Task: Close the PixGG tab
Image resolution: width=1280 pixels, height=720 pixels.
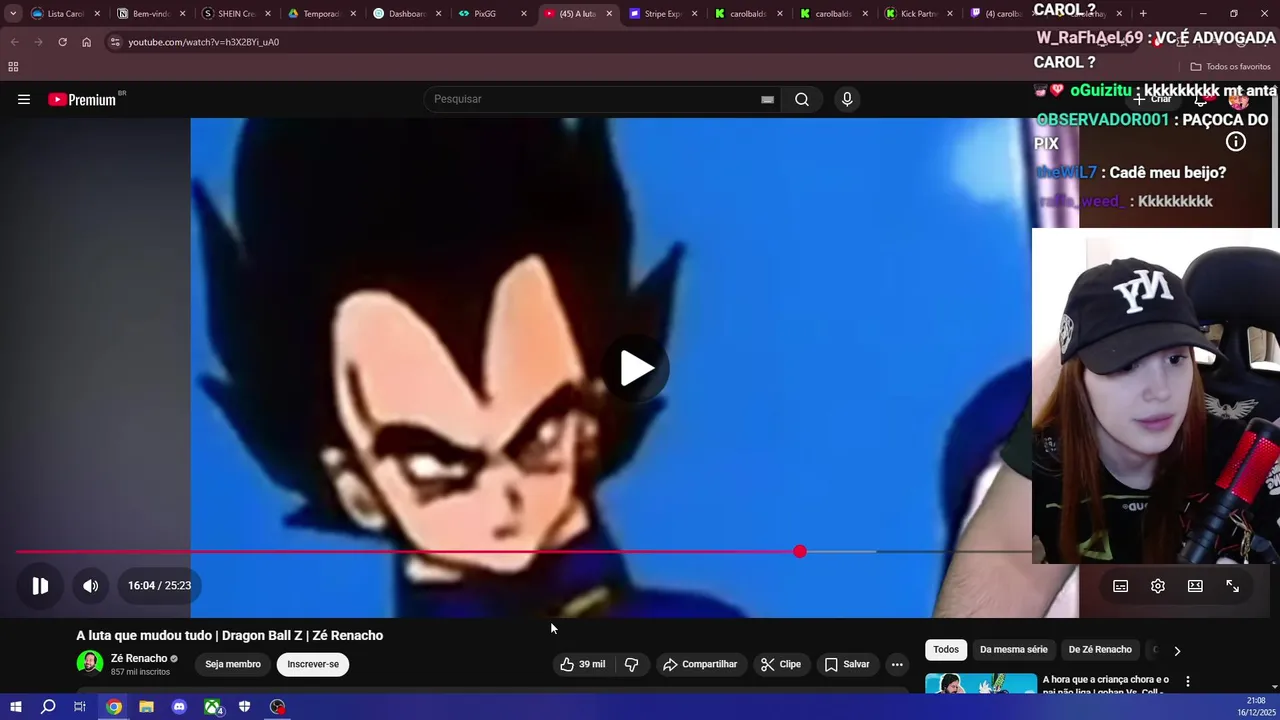Action: pos(524,14)
